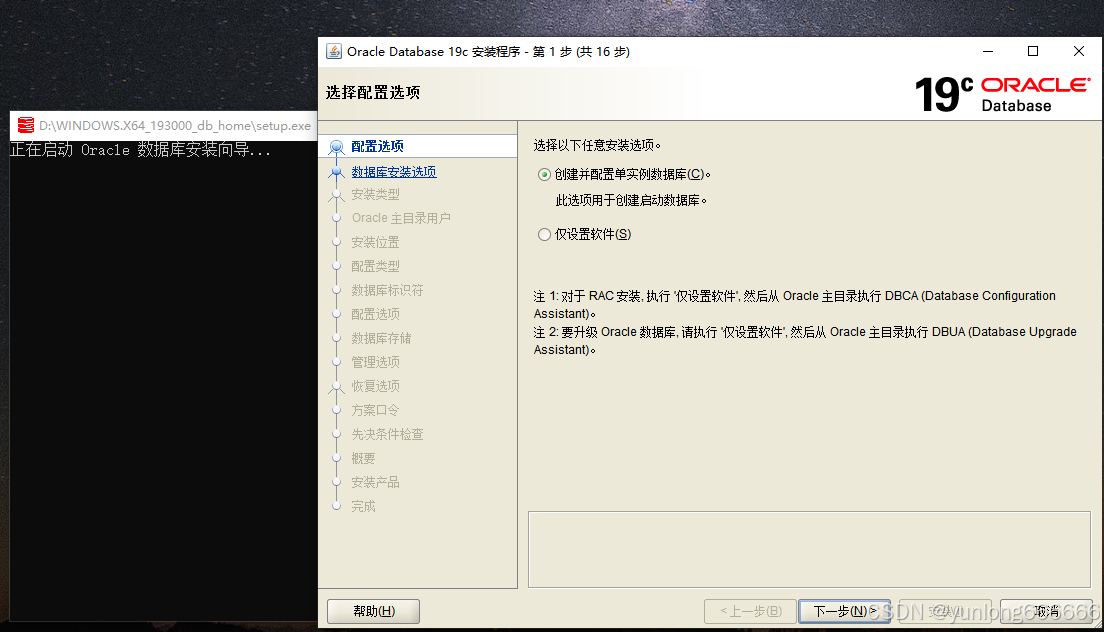Open the 数据库安装选项 step link
Screen dimensions: 1104x632
coord(394,172)
